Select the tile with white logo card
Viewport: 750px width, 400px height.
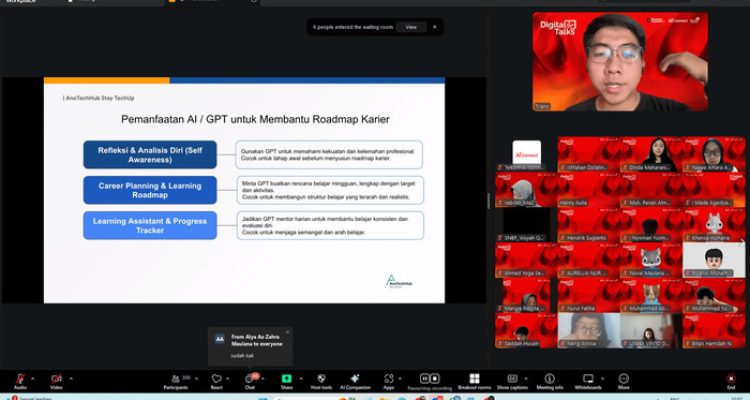coord(526,154)
